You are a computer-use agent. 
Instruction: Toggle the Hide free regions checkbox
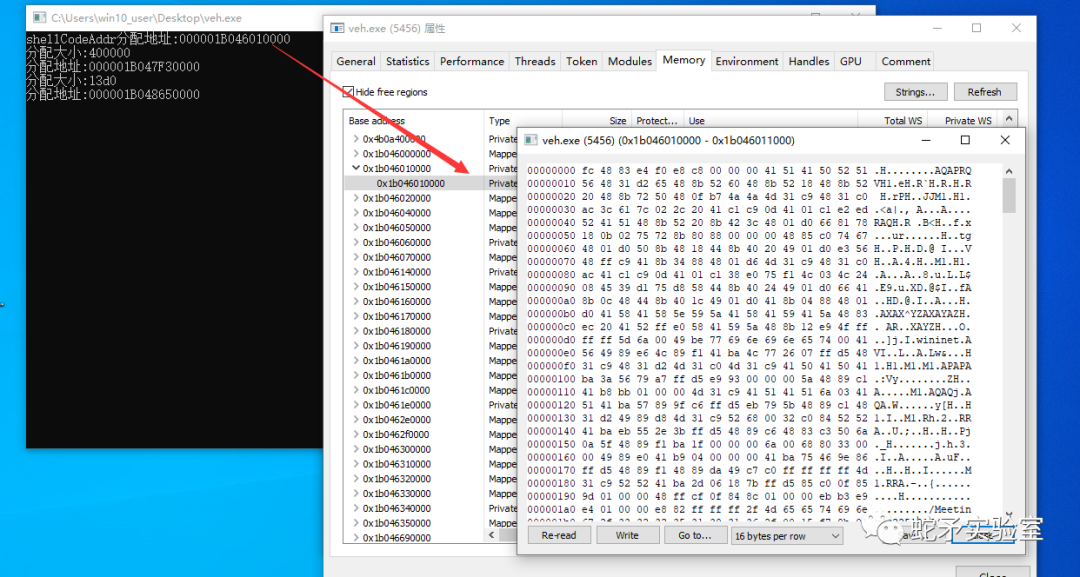click(x=346, y=91)
